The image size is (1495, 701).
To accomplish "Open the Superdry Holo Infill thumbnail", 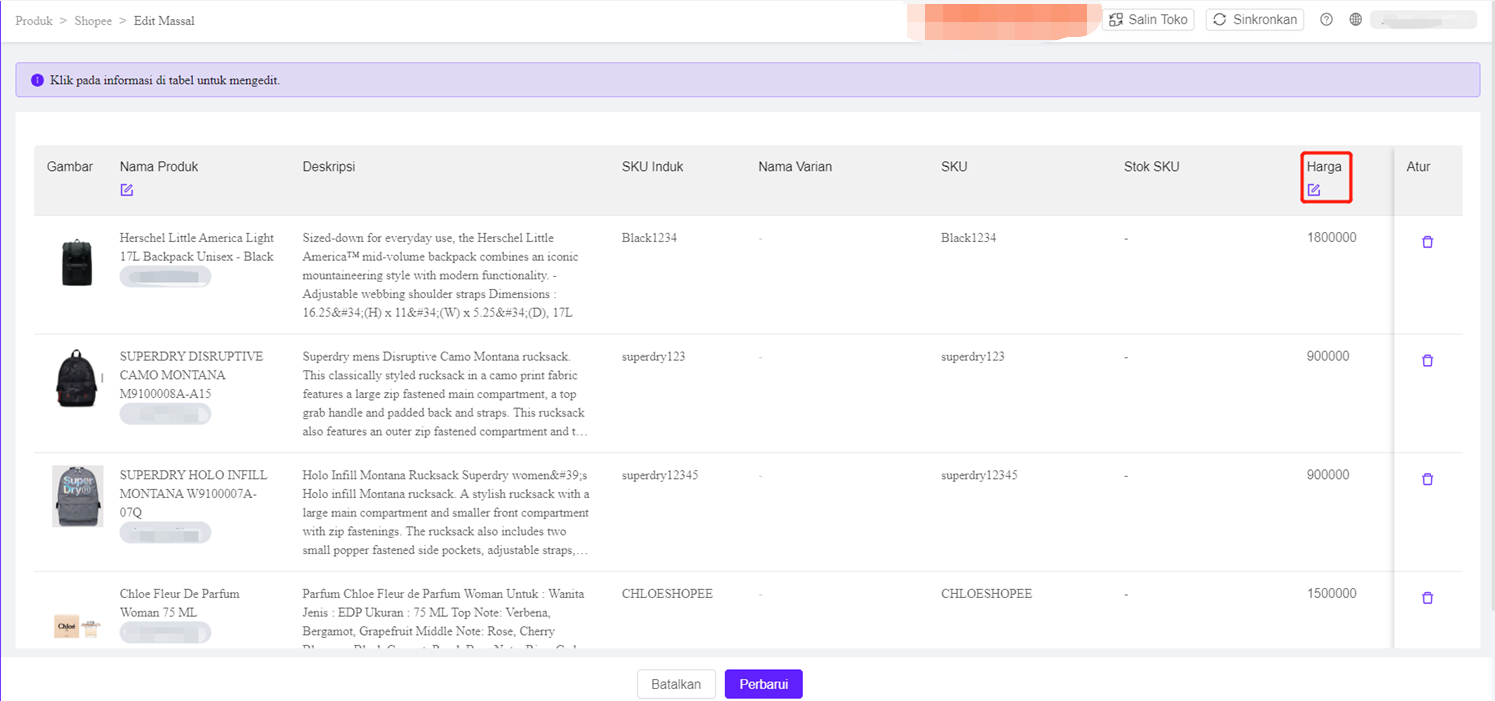I will [x=77, y=496].
